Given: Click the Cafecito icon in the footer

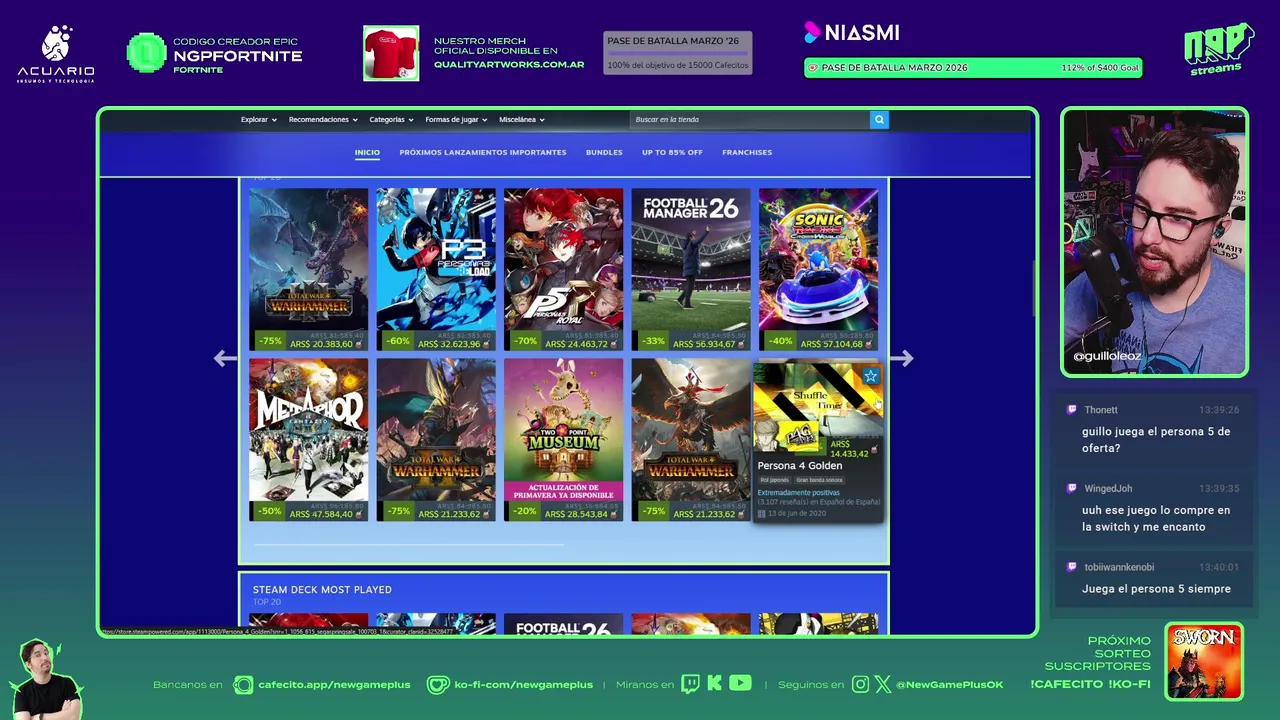Looking at the screenshot, I should click(243, 684).
